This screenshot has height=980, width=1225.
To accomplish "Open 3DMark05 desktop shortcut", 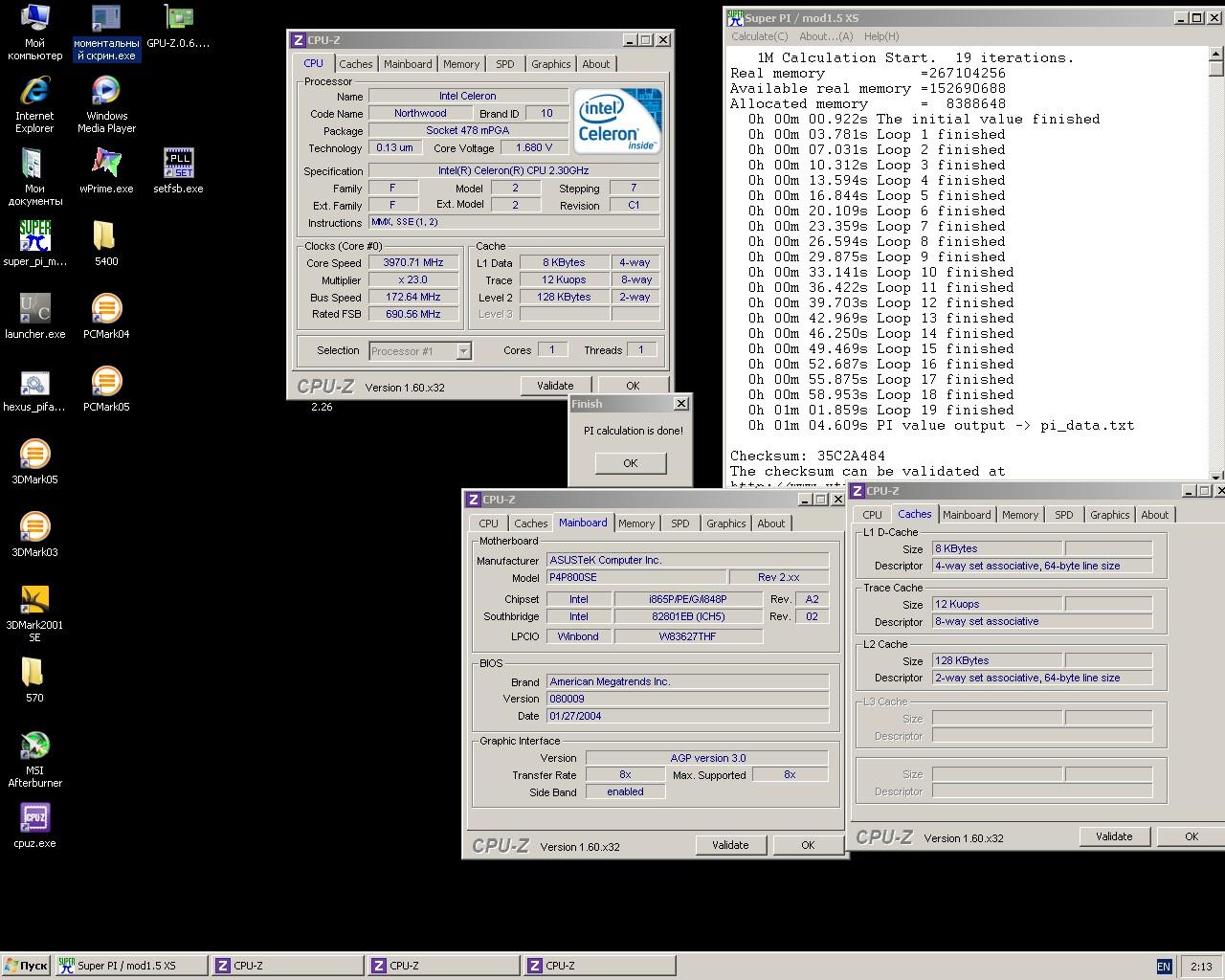I will 34,462.
